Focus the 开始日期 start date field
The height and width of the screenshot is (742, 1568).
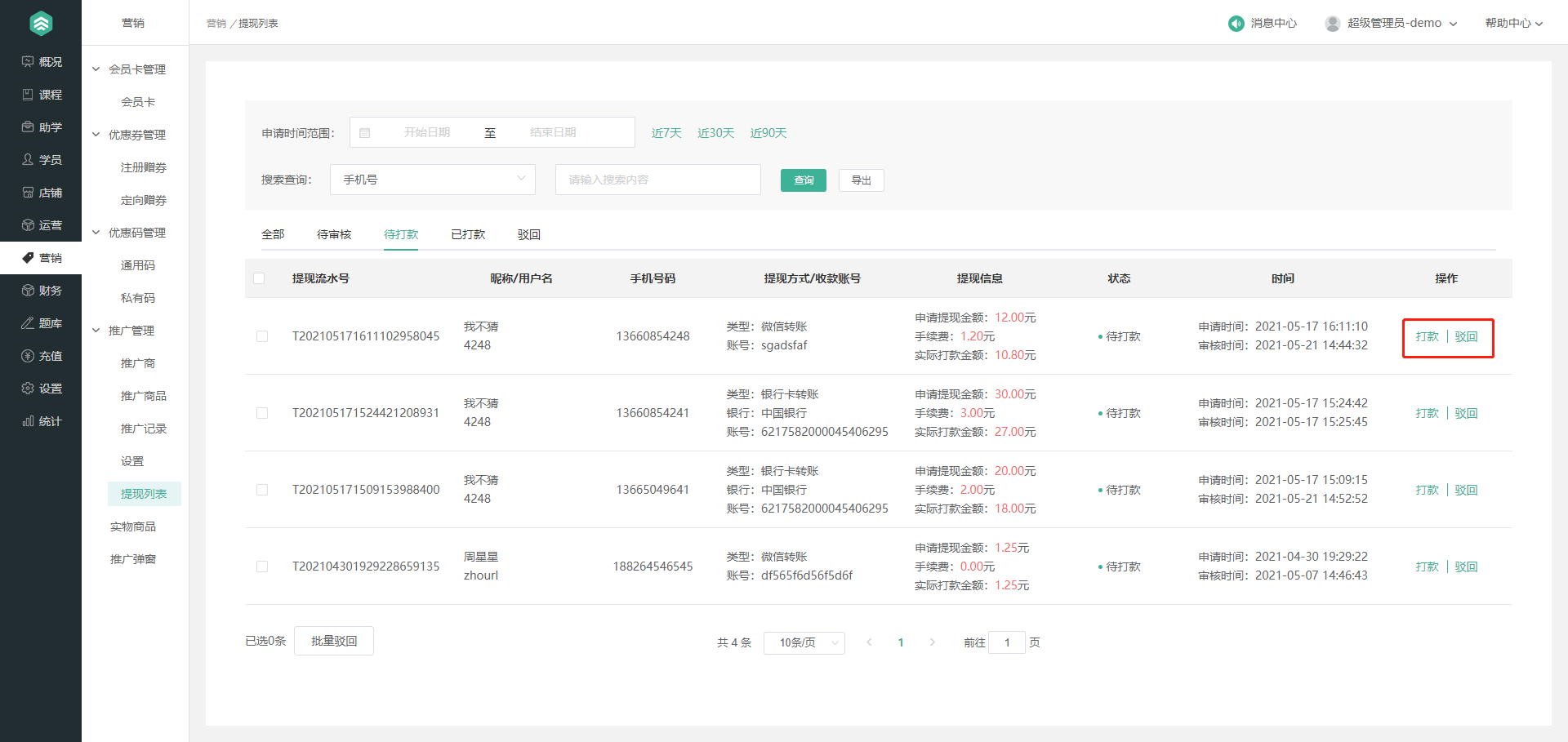click(x=427, y=132)
